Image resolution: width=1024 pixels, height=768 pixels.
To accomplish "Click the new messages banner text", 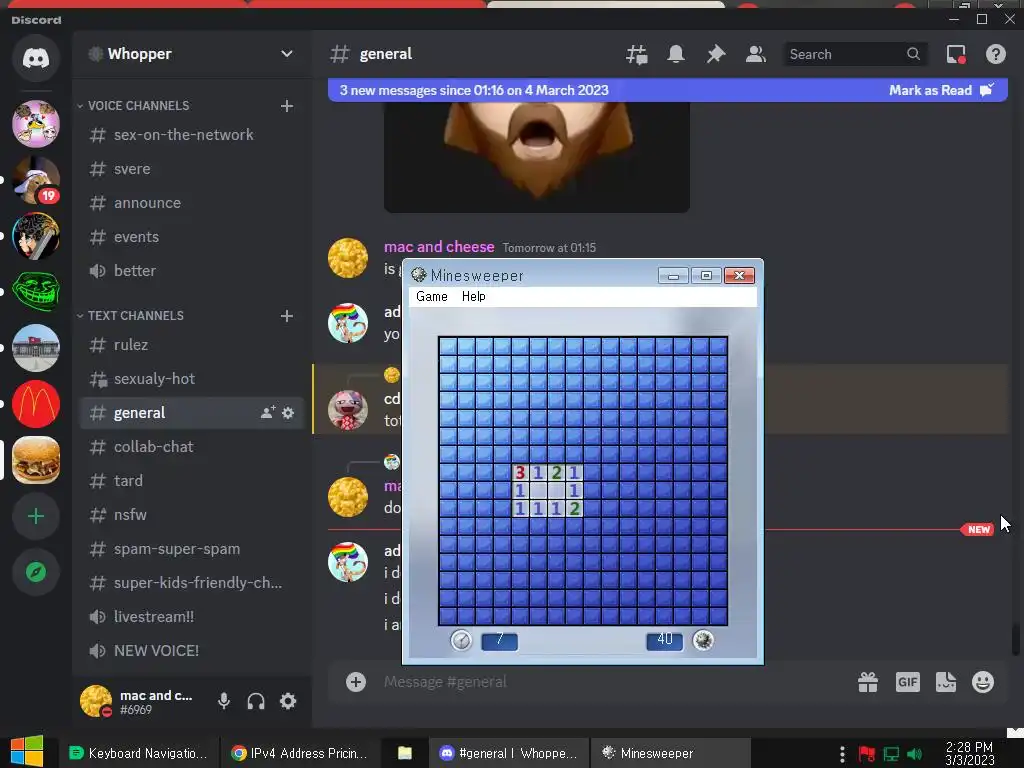I will [x=473, y=90].
